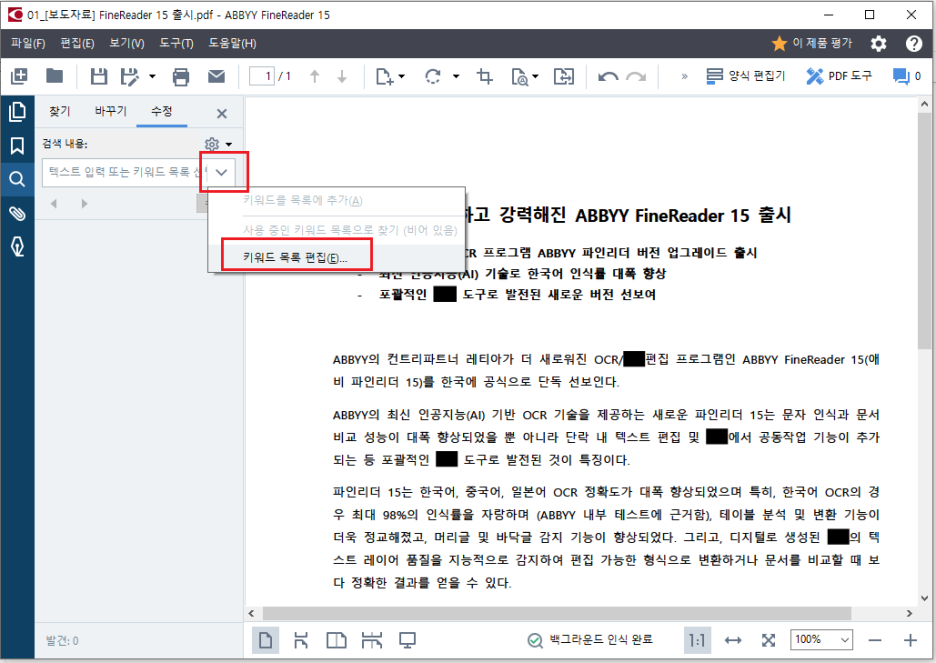Open search options gear dropdown

coord(218,144)
